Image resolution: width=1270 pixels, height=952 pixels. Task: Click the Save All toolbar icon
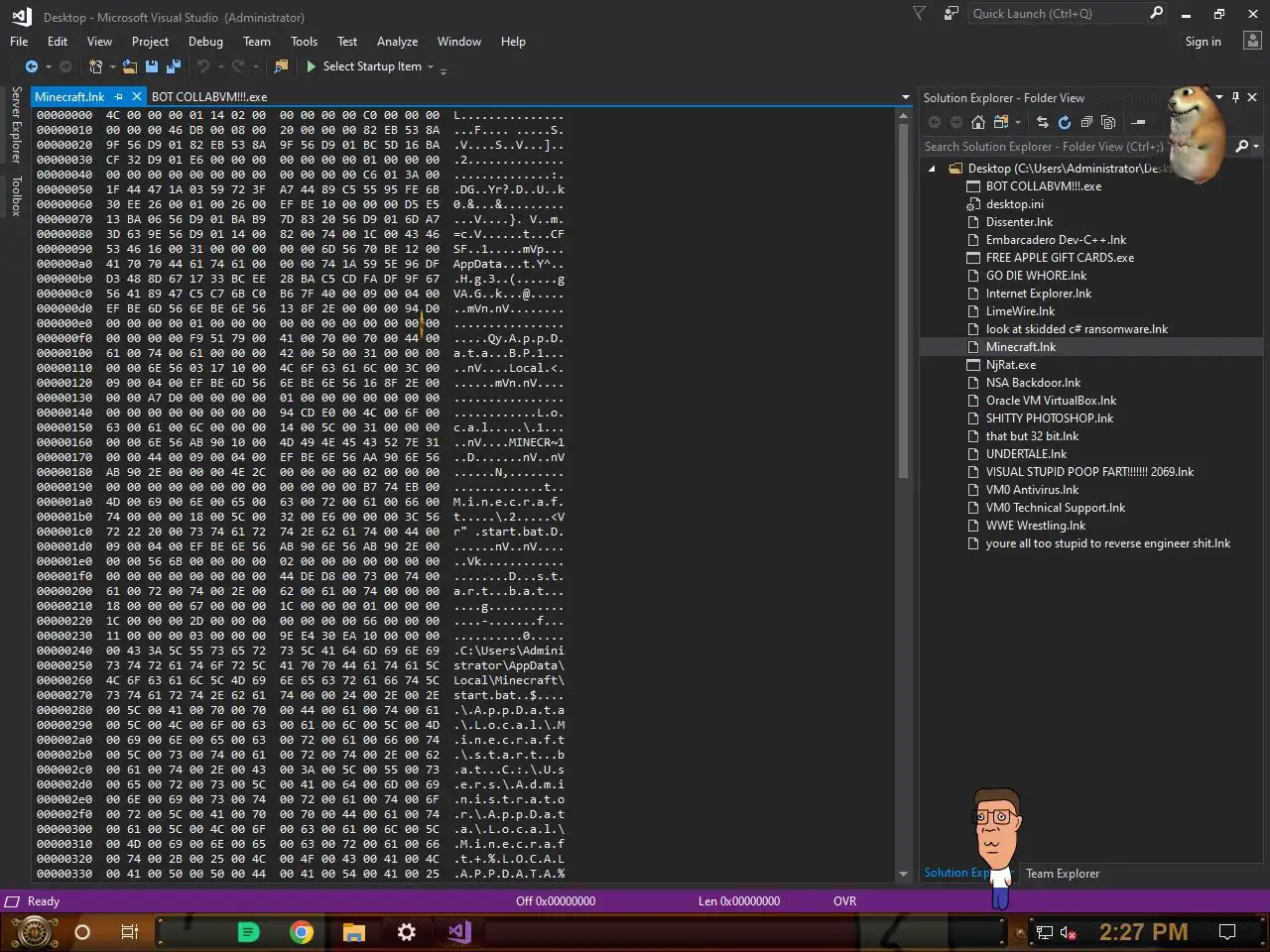pyautogui.click(x=174, y=66)
